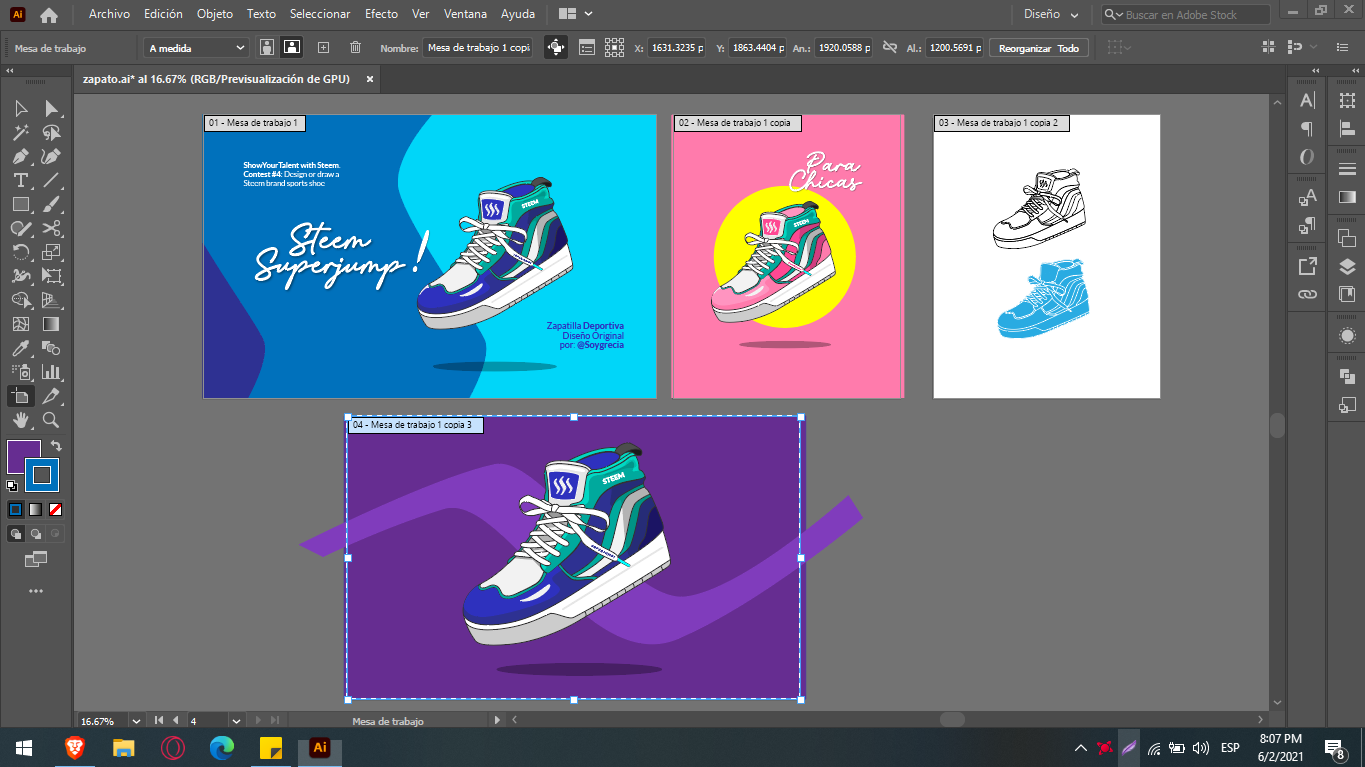Pick the Paintbrush tool
The image size is (1365, 767).
tap(51, 204)
